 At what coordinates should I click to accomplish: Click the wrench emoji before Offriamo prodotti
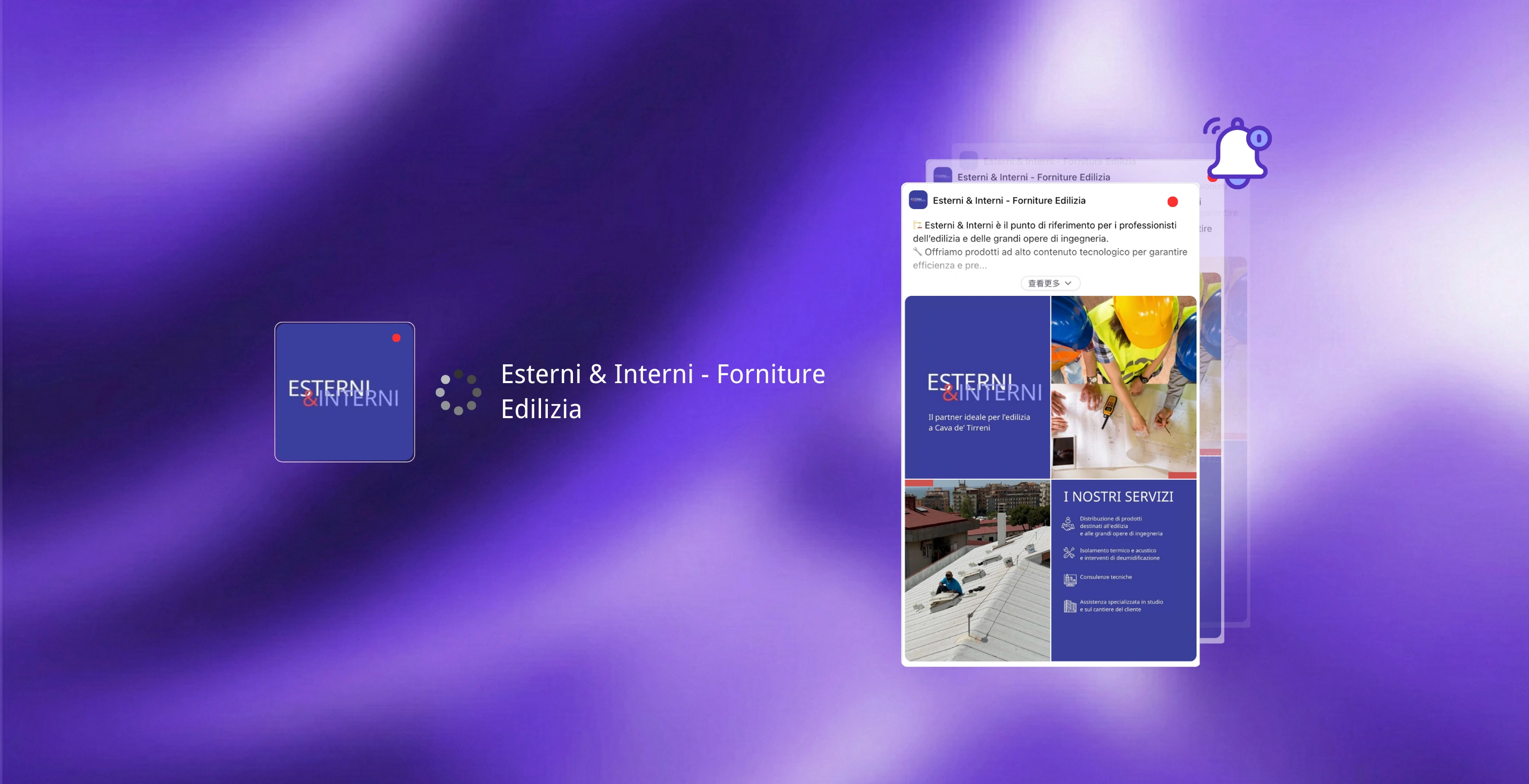[917, 251]
